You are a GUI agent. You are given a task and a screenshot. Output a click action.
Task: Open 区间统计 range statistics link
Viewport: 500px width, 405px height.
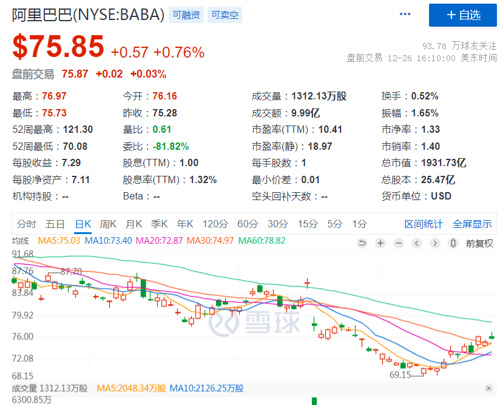pos(424,224)
